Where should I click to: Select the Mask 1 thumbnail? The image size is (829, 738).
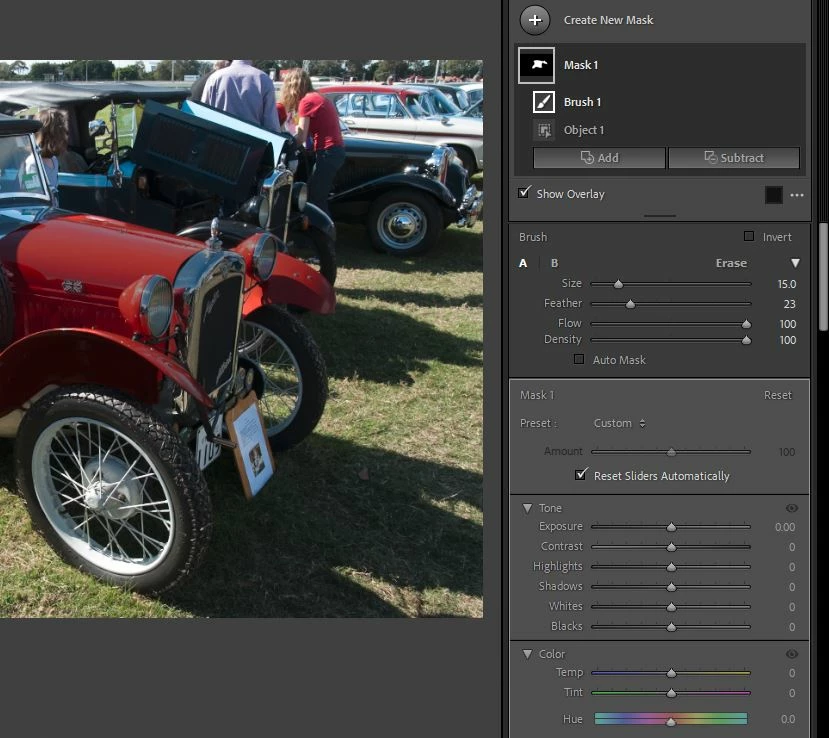536,65
